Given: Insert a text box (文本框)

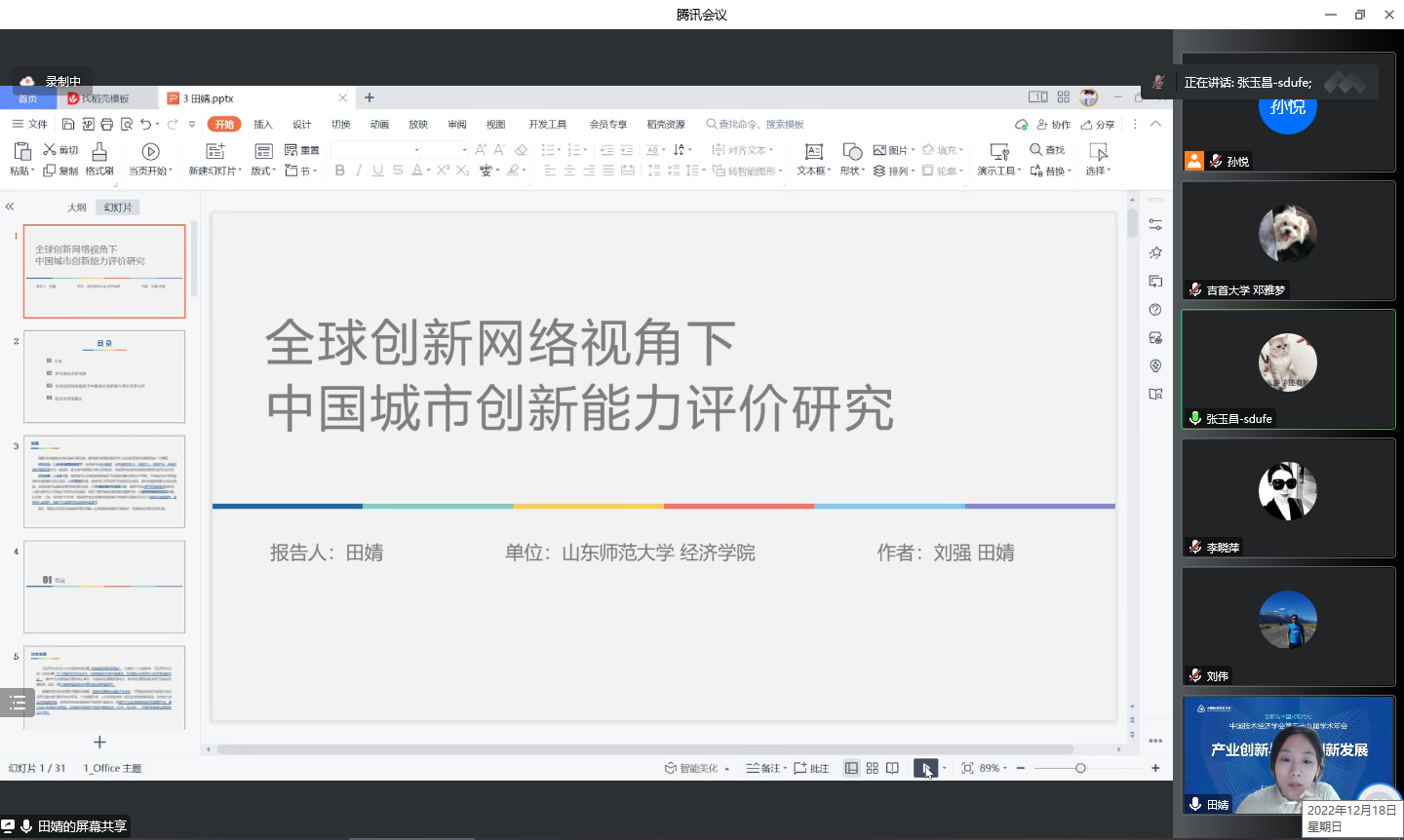Looking at the screenshot, I should coord(813,152).
